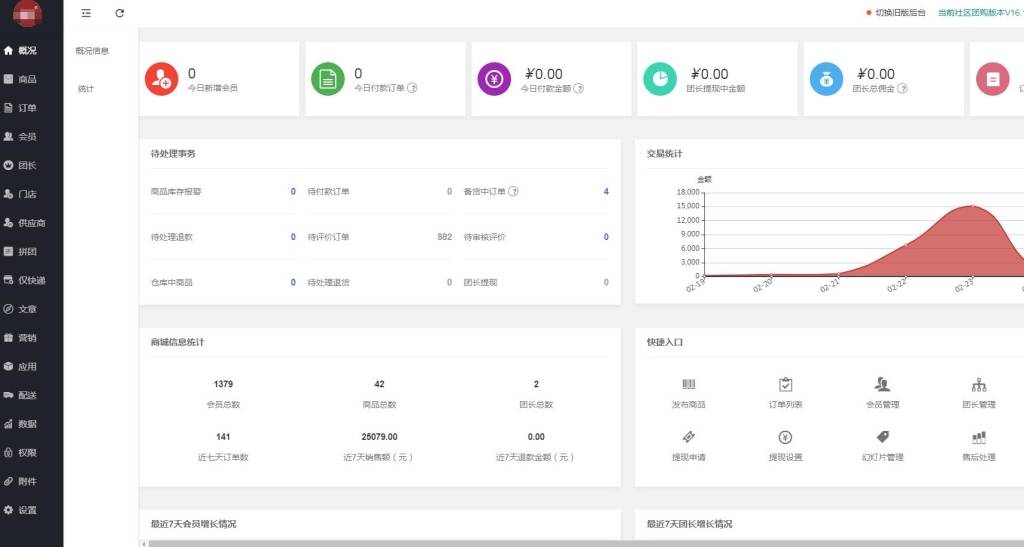Click the purple 今日付款金额 yen icon

click(494, 79)
